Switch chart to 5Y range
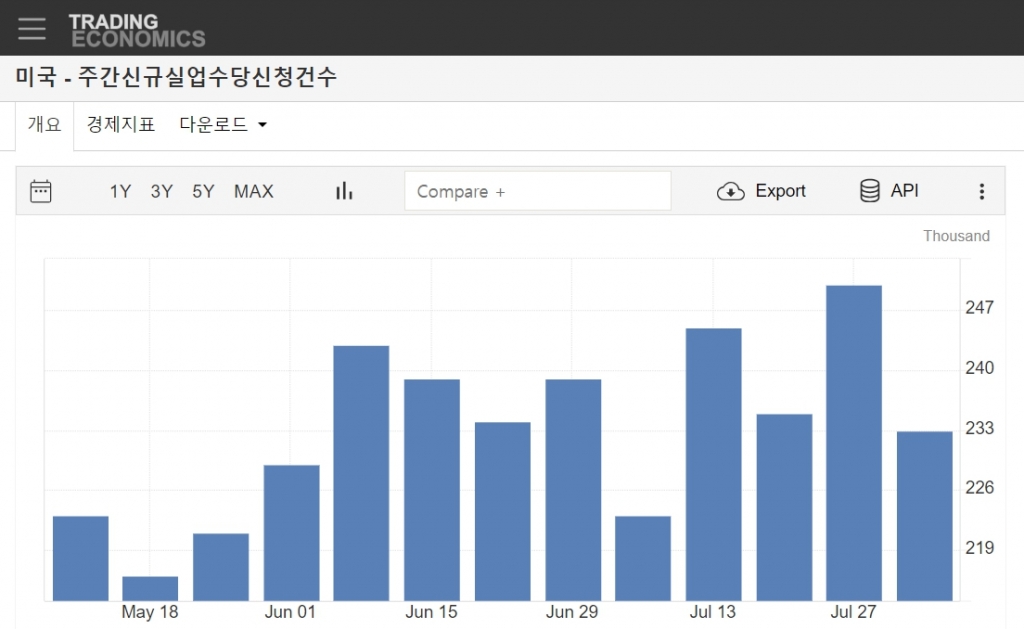This screenshot has width=1024, height=629. pos(203,191)
